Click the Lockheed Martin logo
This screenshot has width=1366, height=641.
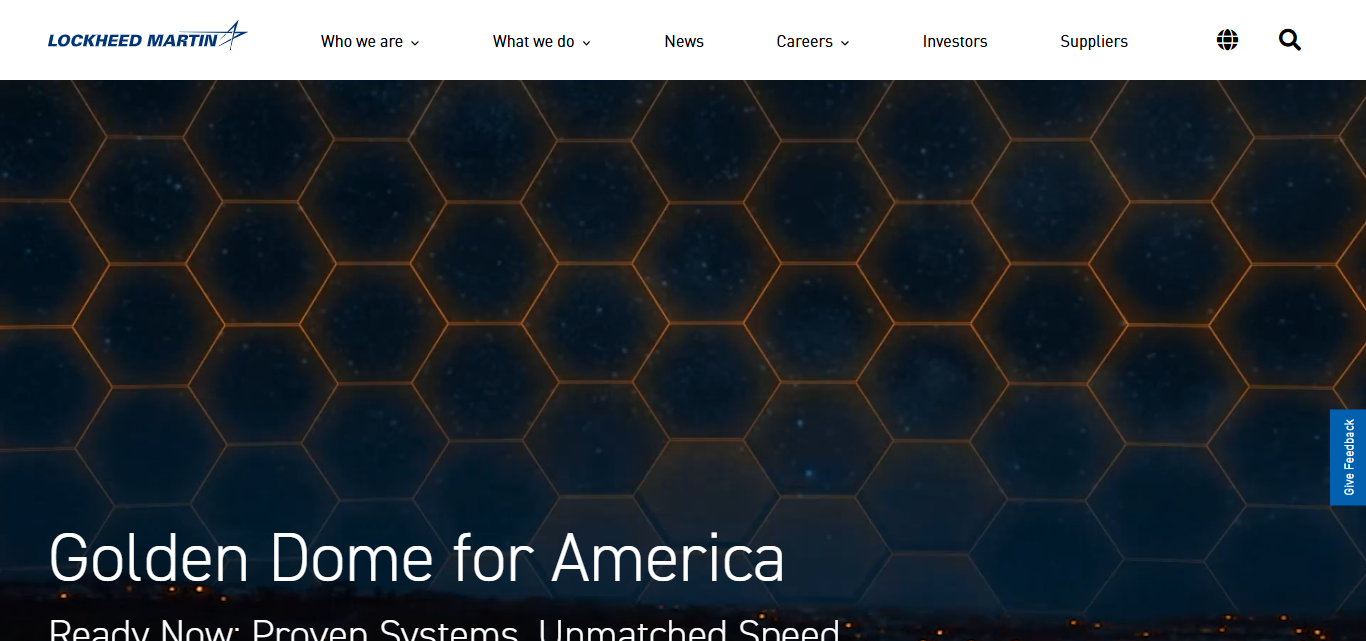pyautogui.click(x=147, y=37)
